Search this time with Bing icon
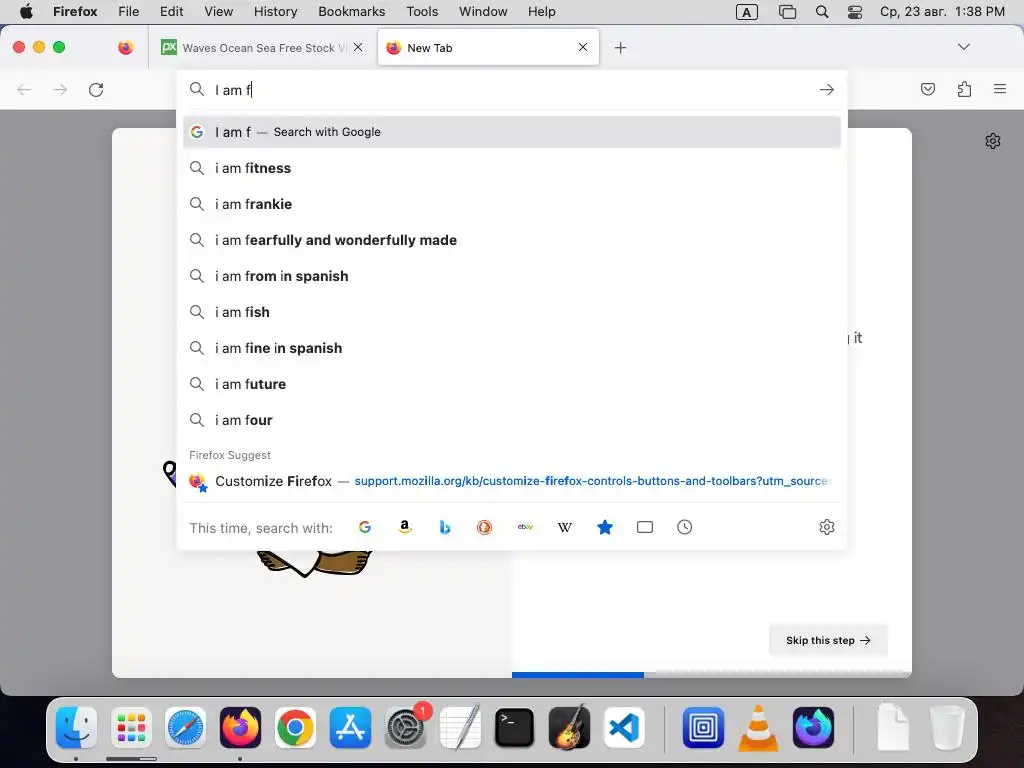1024x768 pixels. coord(445,527)
